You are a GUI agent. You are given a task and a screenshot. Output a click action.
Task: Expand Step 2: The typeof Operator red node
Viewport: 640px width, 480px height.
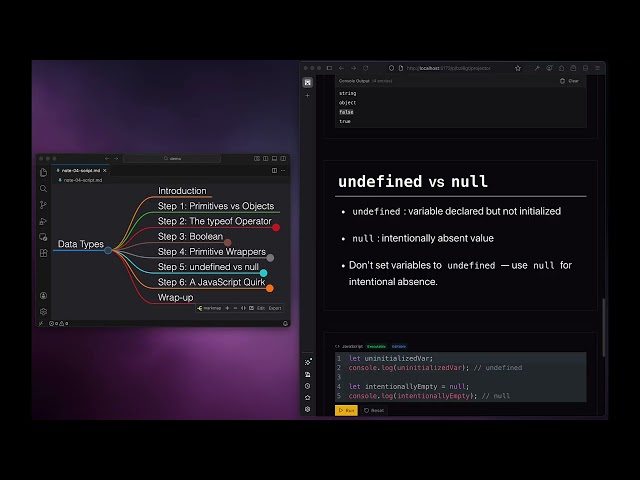coord(276,227)
